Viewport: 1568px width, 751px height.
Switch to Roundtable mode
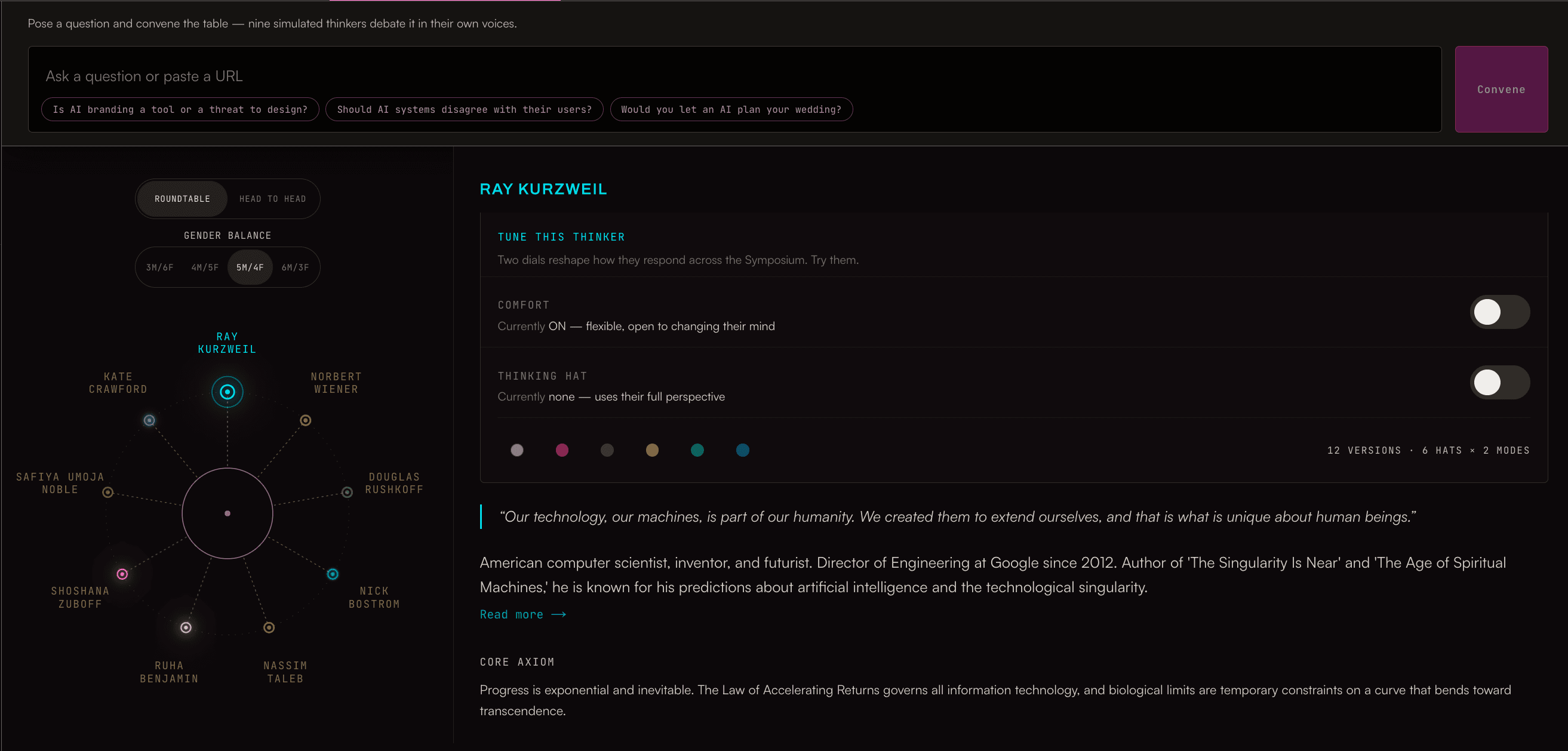point(182,198)
